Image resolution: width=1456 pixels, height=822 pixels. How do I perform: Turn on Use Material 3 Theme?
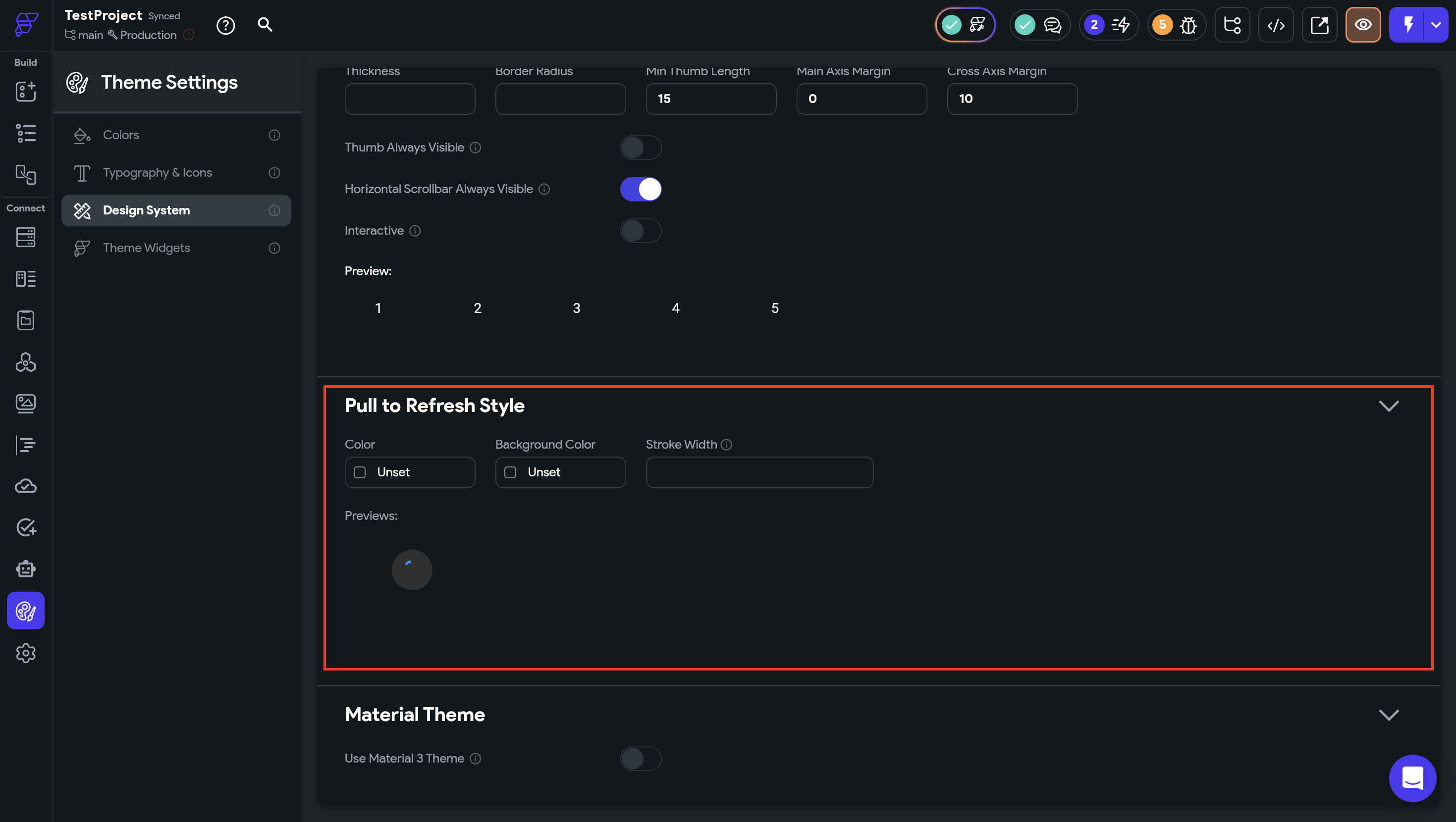pos(641,758)
